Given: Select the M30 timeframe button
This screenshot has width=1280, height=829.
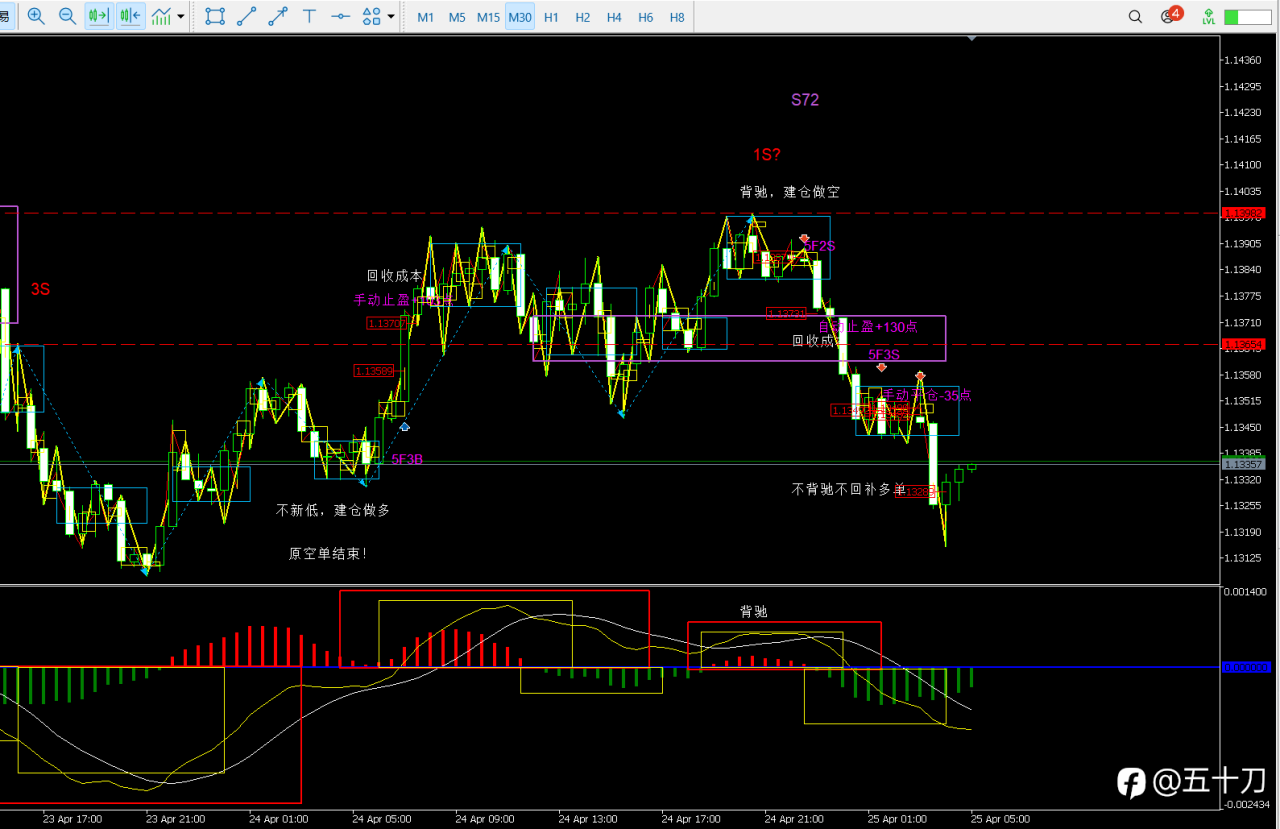Looking at the screenshot, I should (519, 17).
